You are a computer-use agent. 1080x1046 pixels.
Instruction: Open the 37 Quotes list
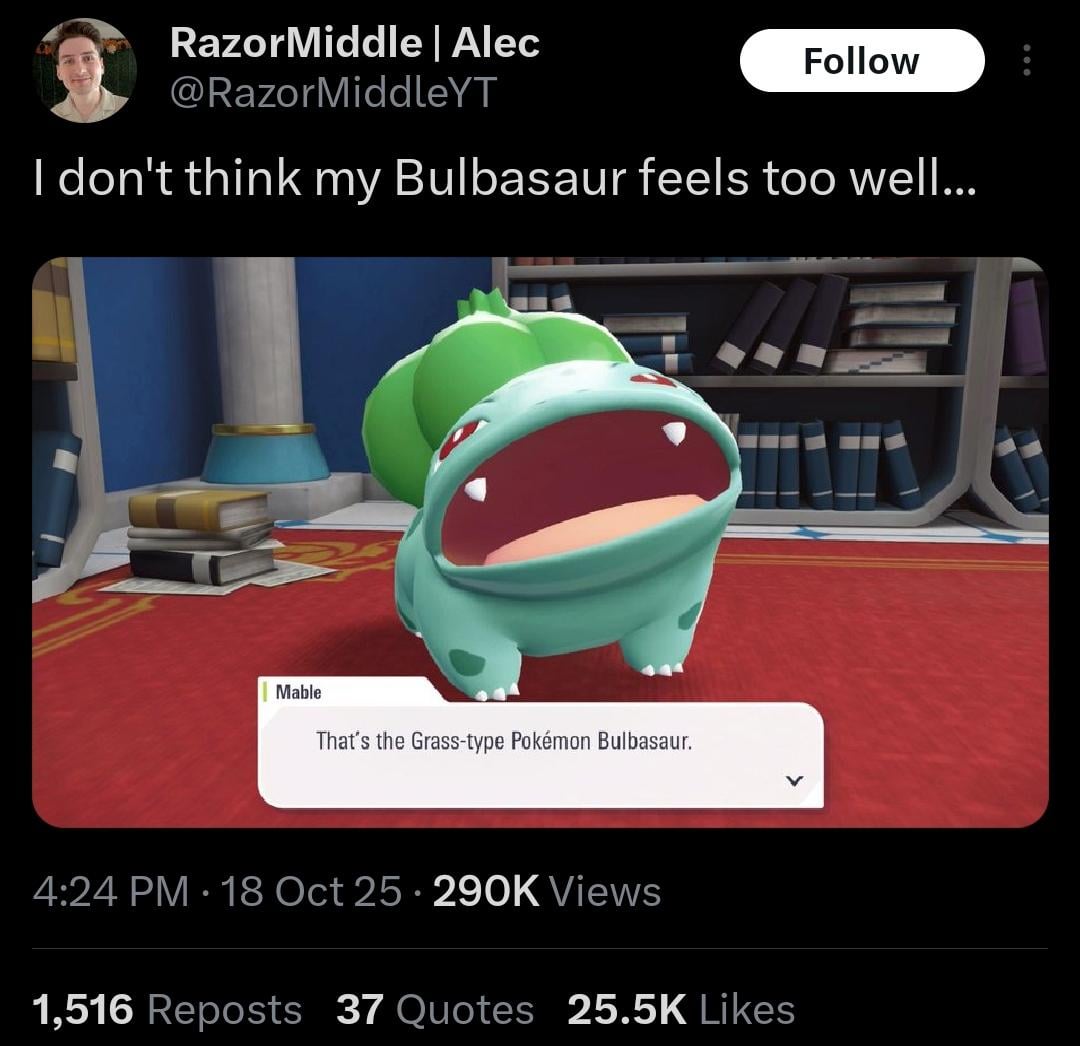pos(435,1010)
